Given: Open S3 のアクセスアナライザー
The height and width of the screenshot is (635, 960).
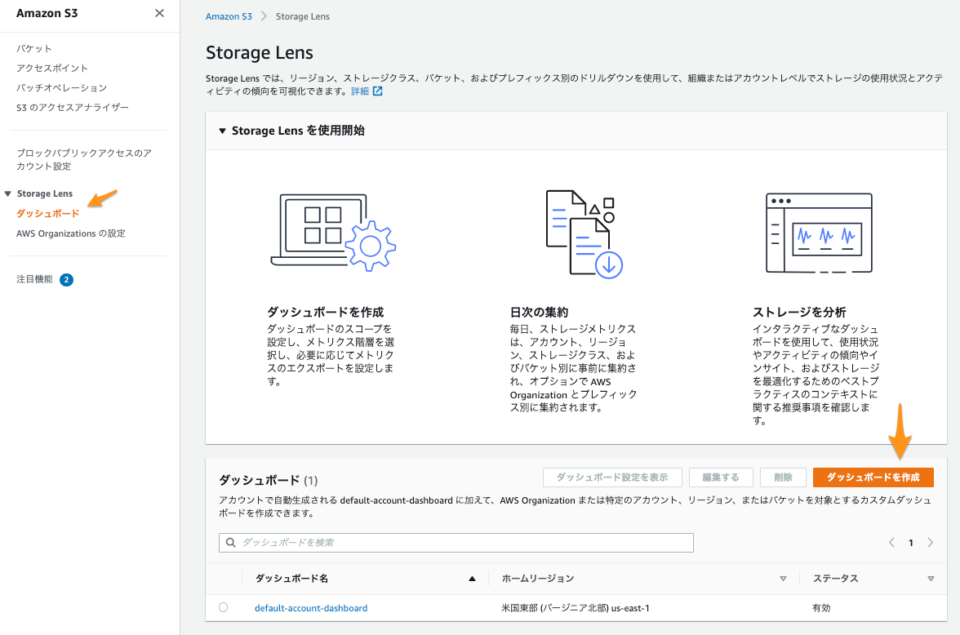Looking at the screenshot, I should (72, 107).
